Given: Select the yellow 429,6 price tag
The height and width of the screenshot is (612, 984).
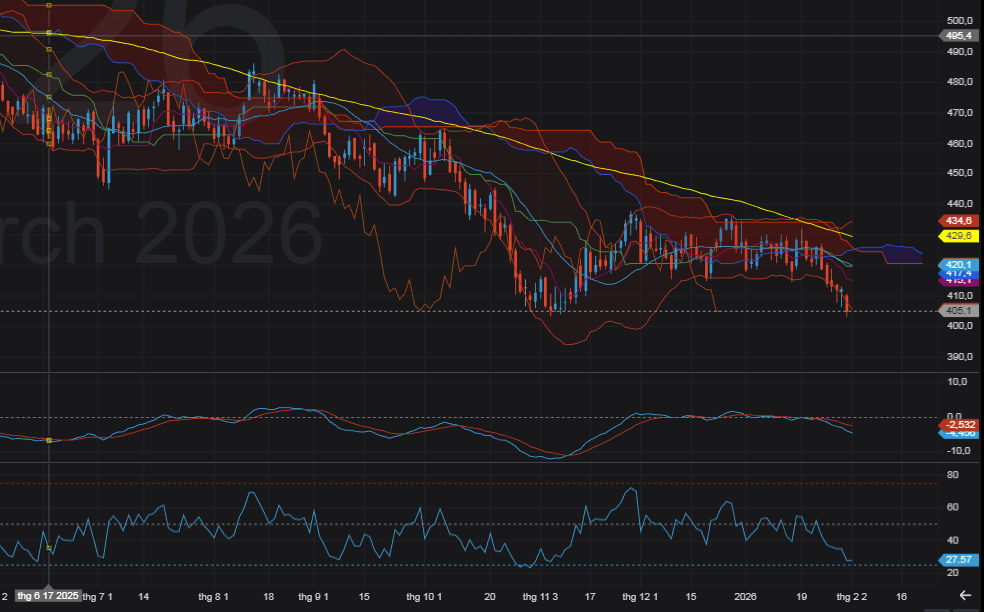Looking at the screenshot, I should (x=959, y=236).
